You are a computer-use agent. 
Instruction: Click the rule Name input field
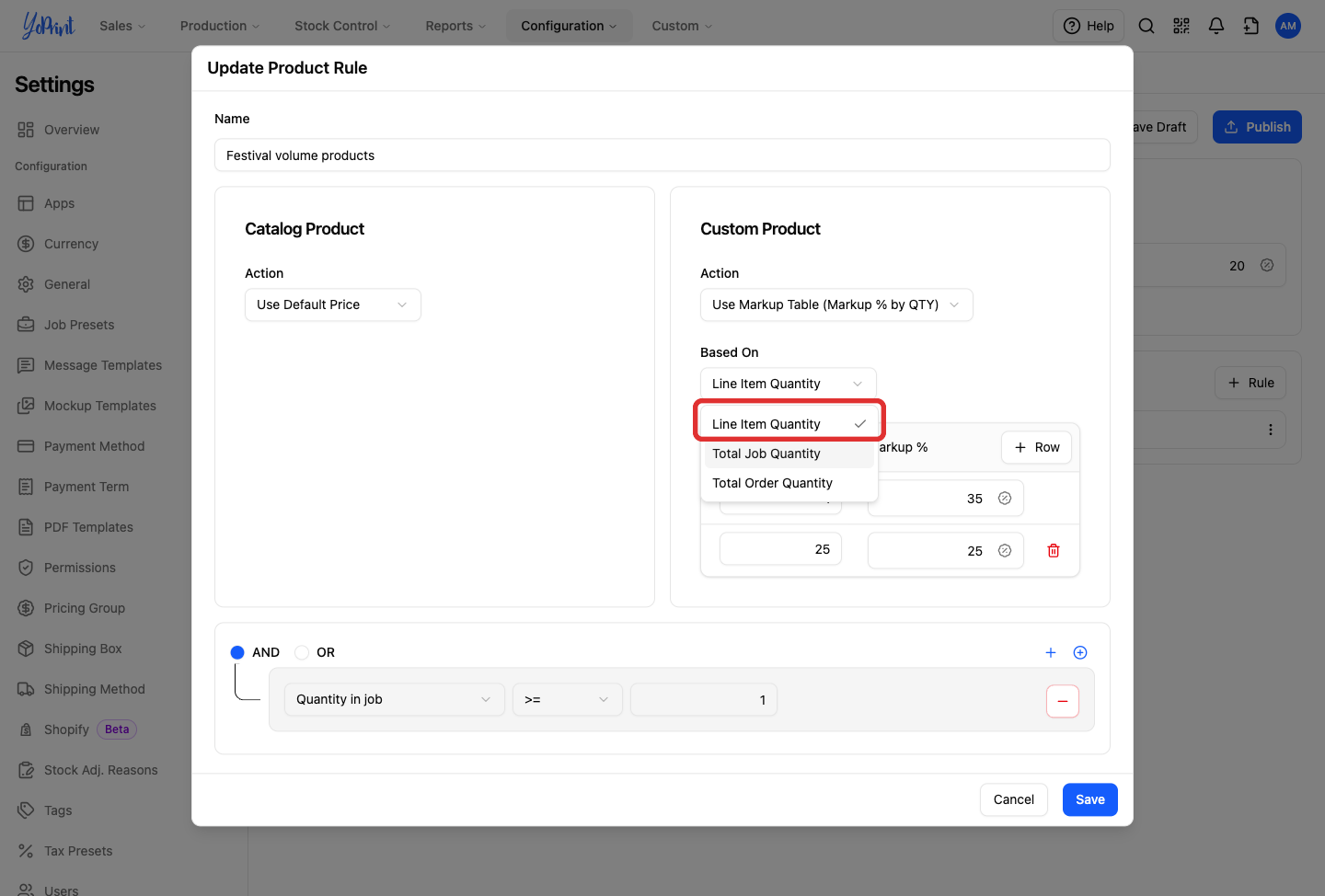pos(662,155)
